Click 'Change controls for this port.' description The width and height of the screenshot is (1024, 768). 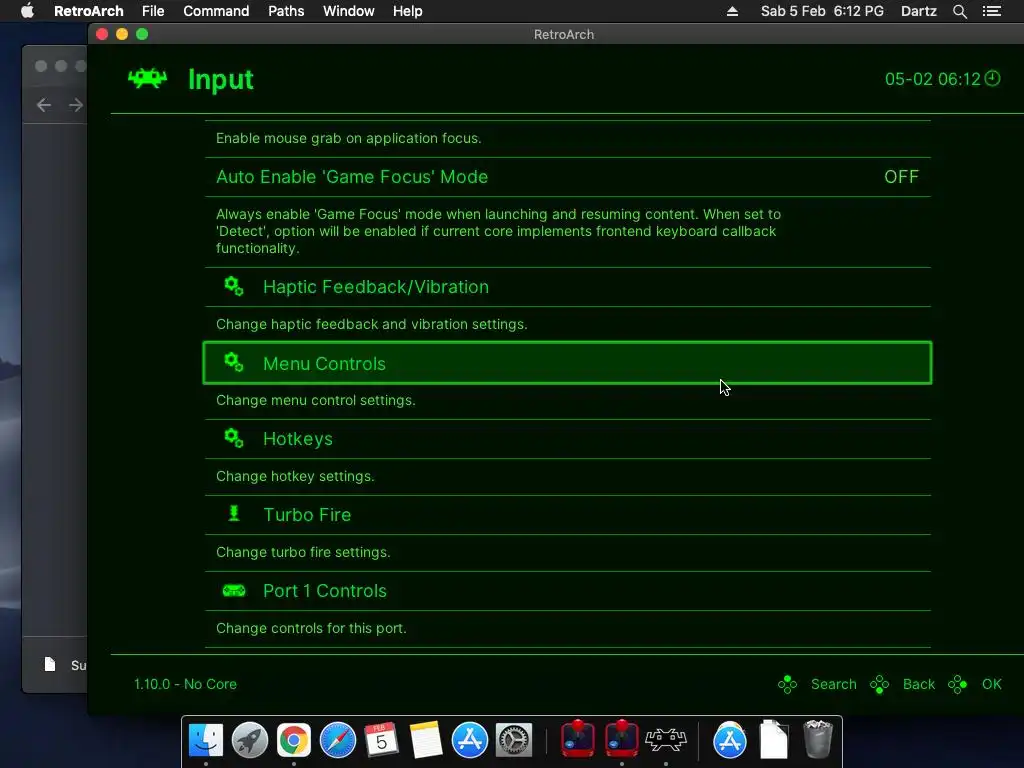[311, 628]
